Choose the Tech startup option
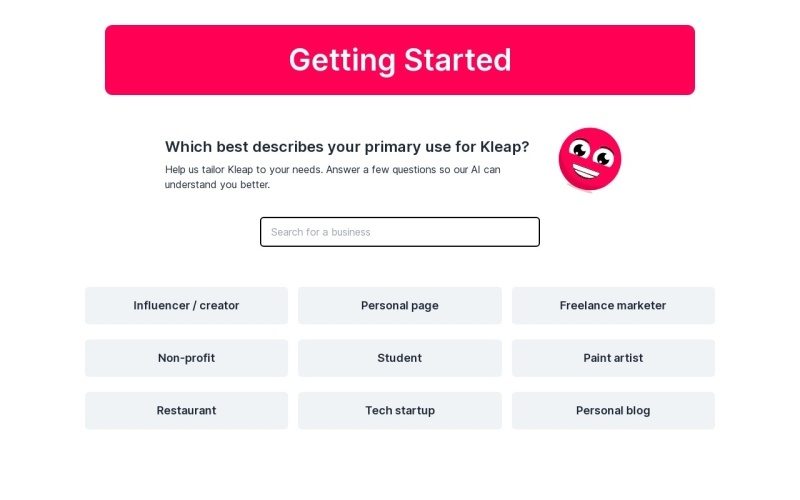Viewport: 800px width, 500px height. (x=399, y=410)
